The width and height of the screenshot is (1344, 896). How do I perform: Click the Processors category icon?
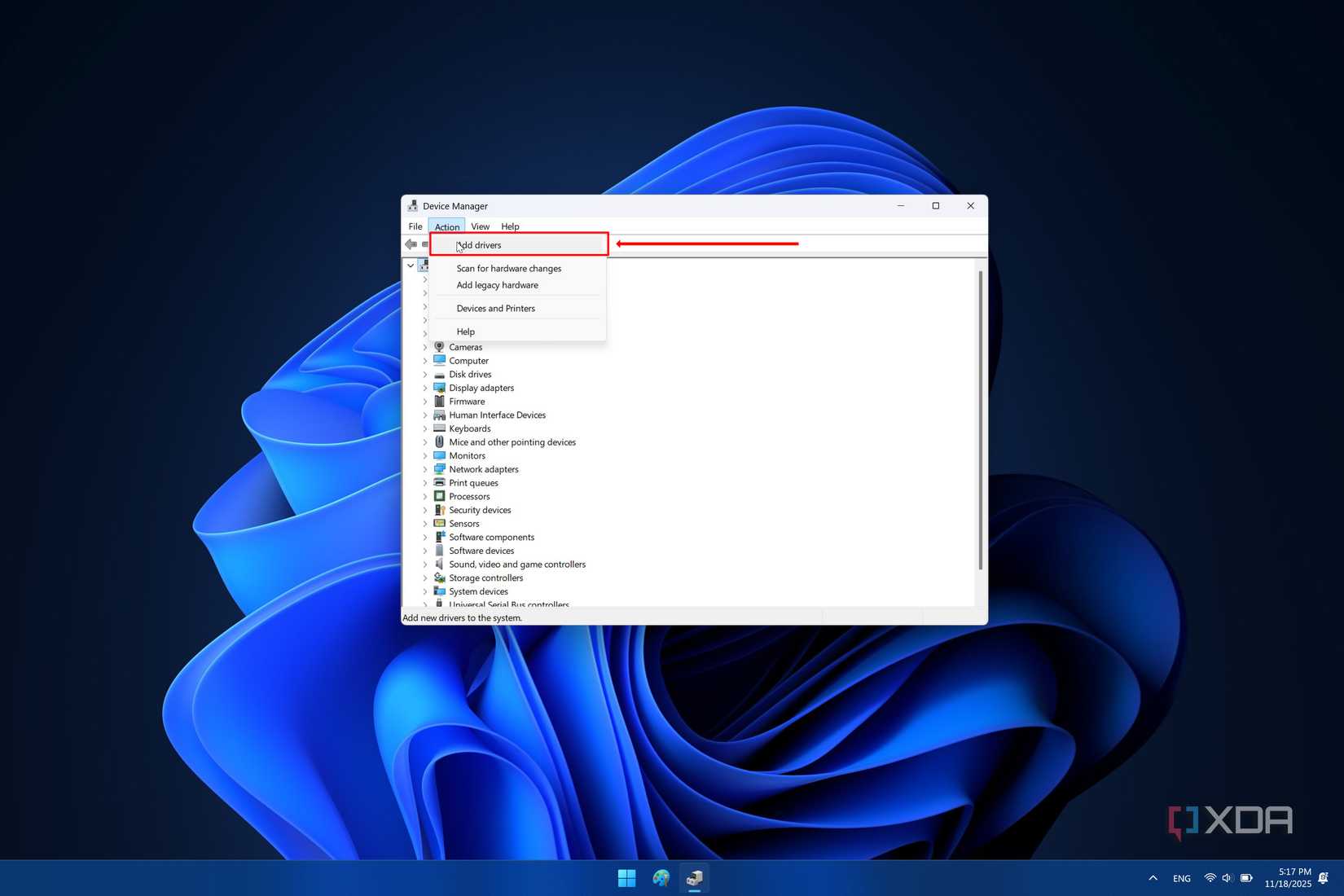coord(439,496)
